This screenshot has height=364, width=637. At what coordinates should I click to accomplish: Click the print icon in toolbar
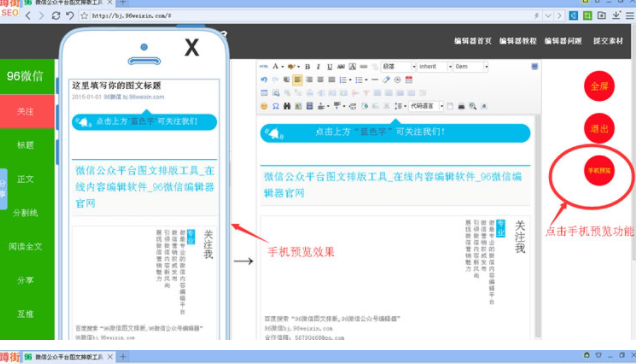pyautogui.click(x=461, y=106)
